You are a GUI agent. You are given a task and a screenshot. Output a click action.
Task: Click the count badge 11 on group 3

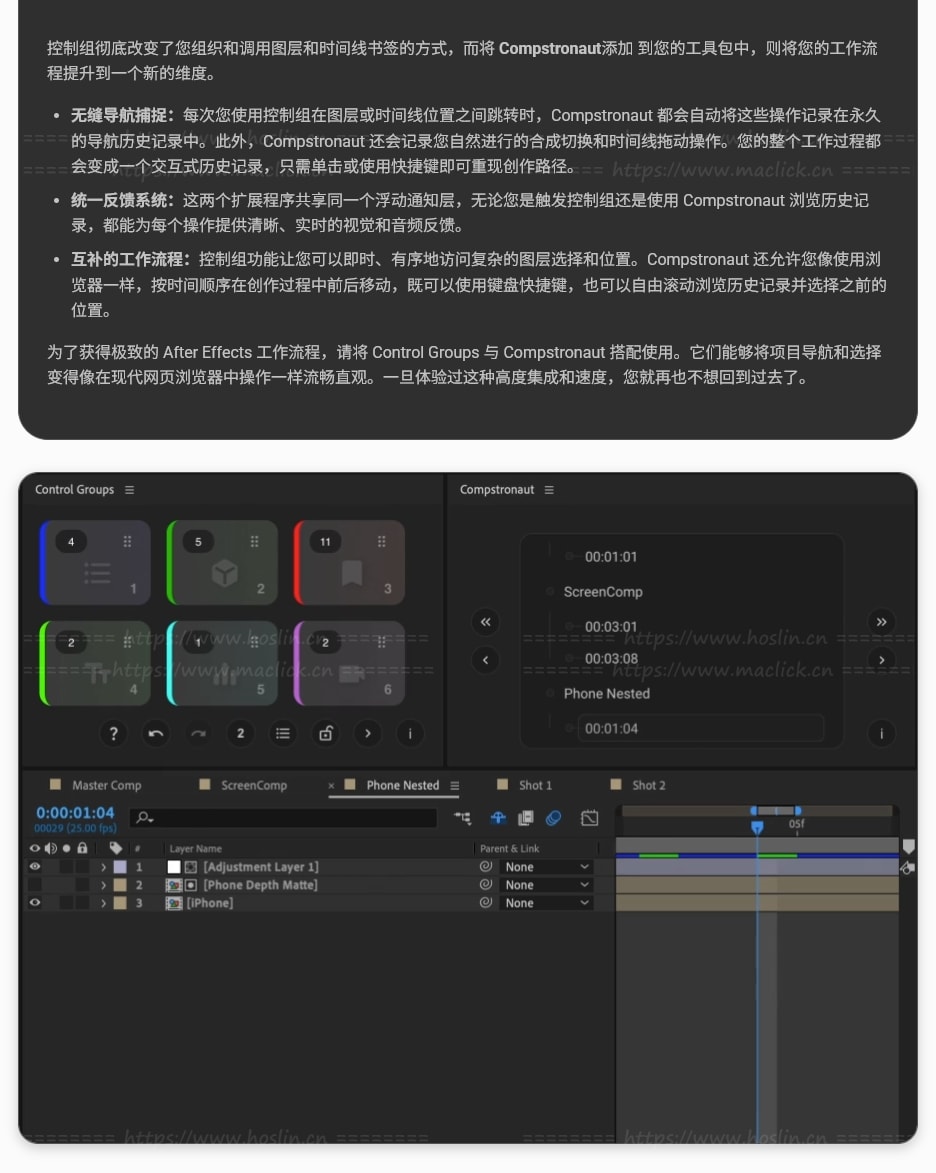(x=325, y=542)
